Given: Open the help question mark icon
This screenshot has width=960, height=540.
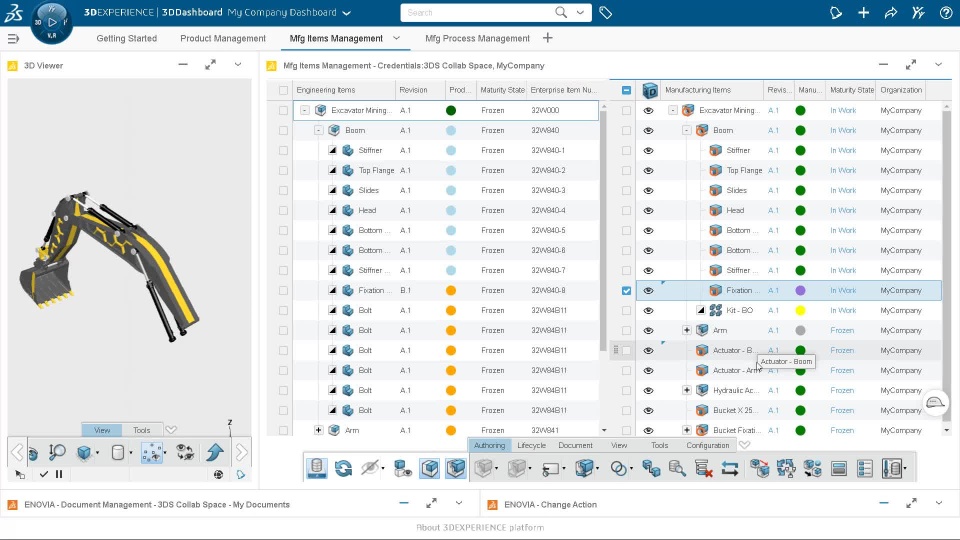Looking at the screenshot, I should [x=945, y=12].
